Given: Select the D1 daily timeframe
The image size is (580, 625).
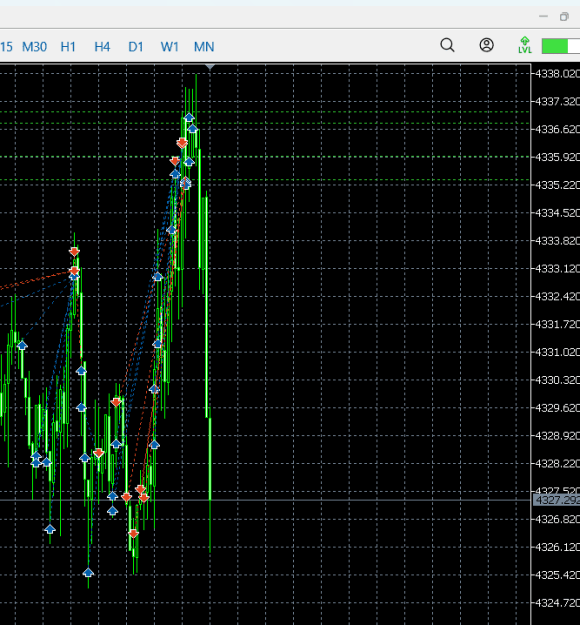Looking at the screenshot, I should point(136,47).
